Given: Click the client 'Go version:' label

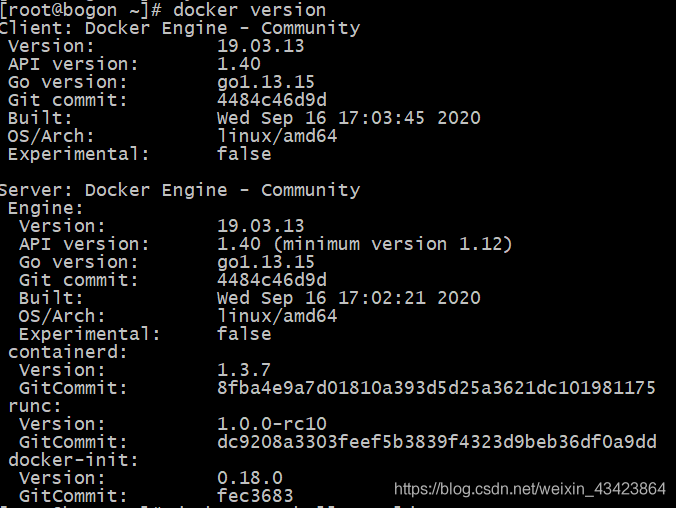Looking at the screenshot, I should [x=68, y=82].
